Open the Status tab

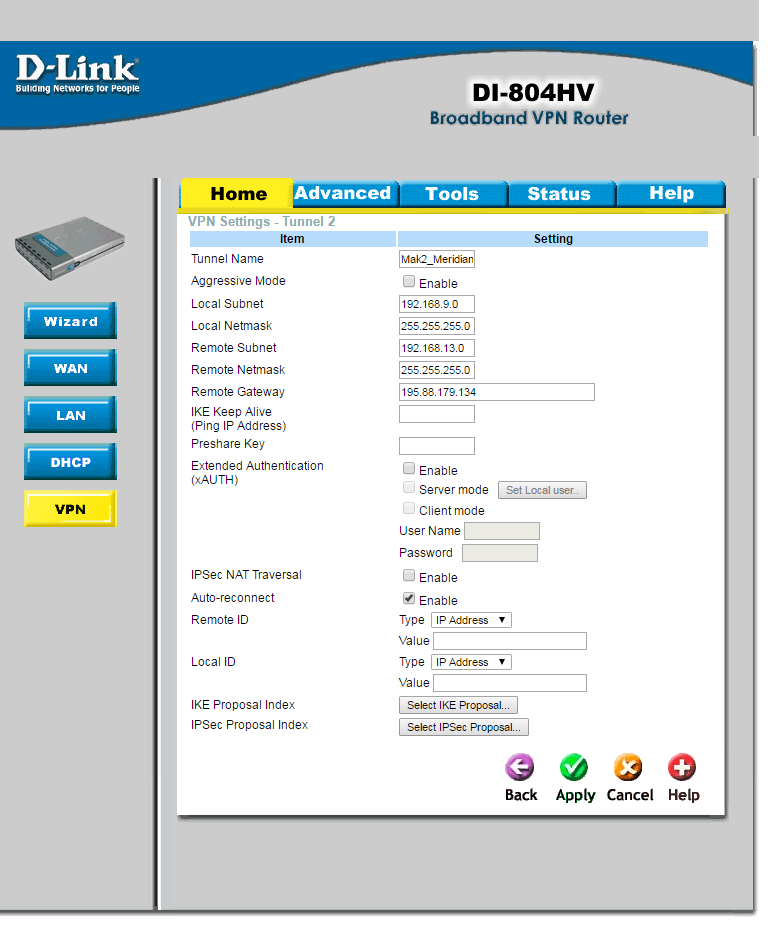[561, 194]
